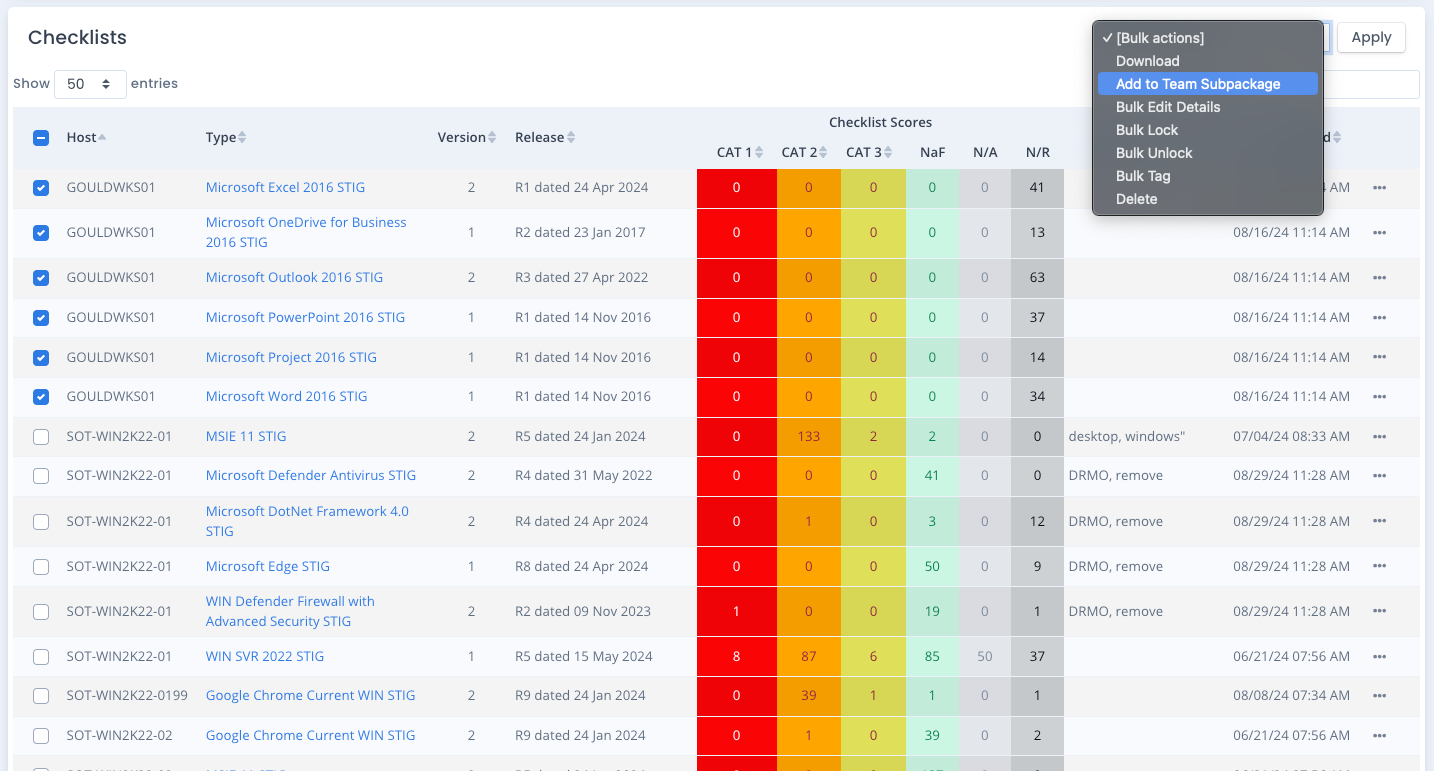Choose Delete from bulk actions list
Screen dimensions: 1434x771
coord(1207,199)
